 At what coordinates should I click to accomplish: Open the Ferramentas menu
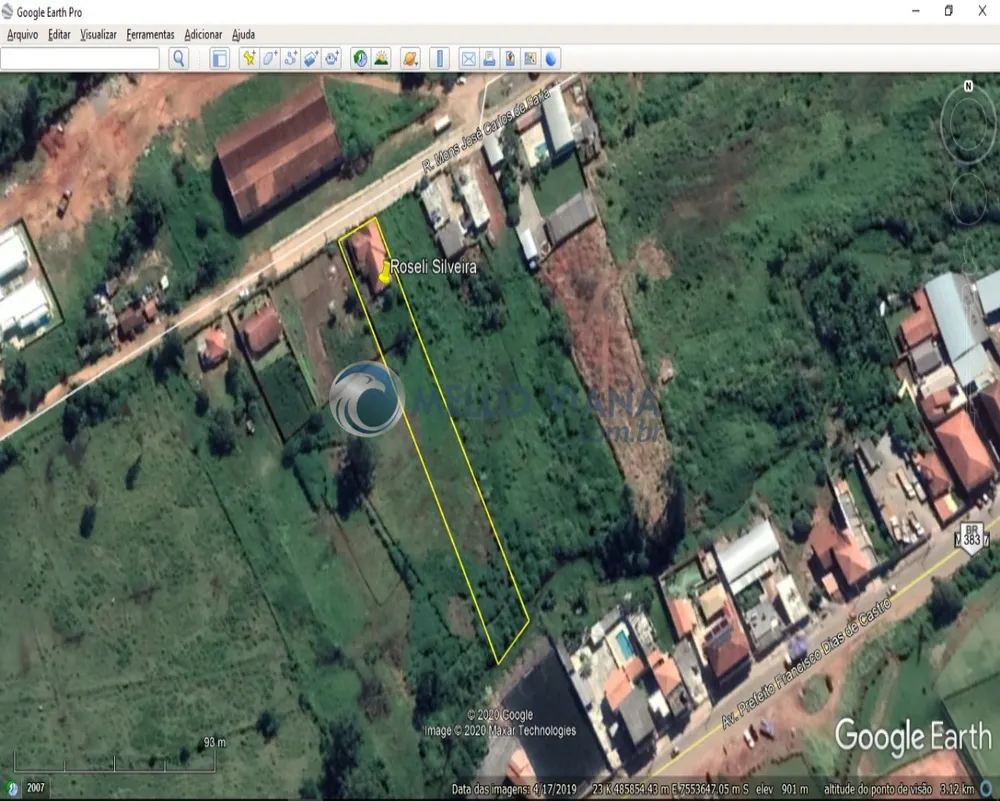[x=150, y=34]
